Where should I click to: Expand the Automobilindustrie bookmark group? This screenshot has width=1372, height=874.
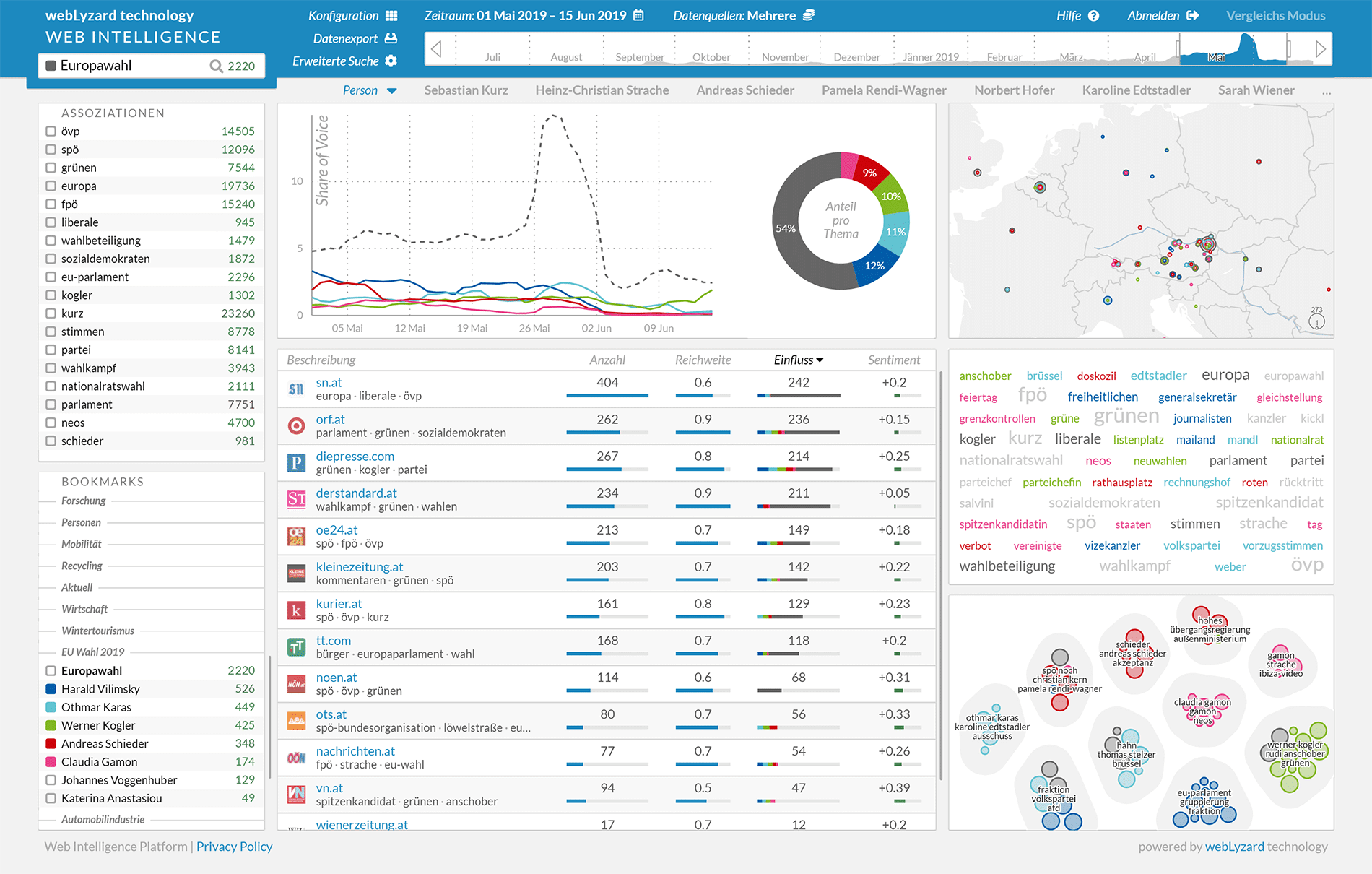(103, 819)
